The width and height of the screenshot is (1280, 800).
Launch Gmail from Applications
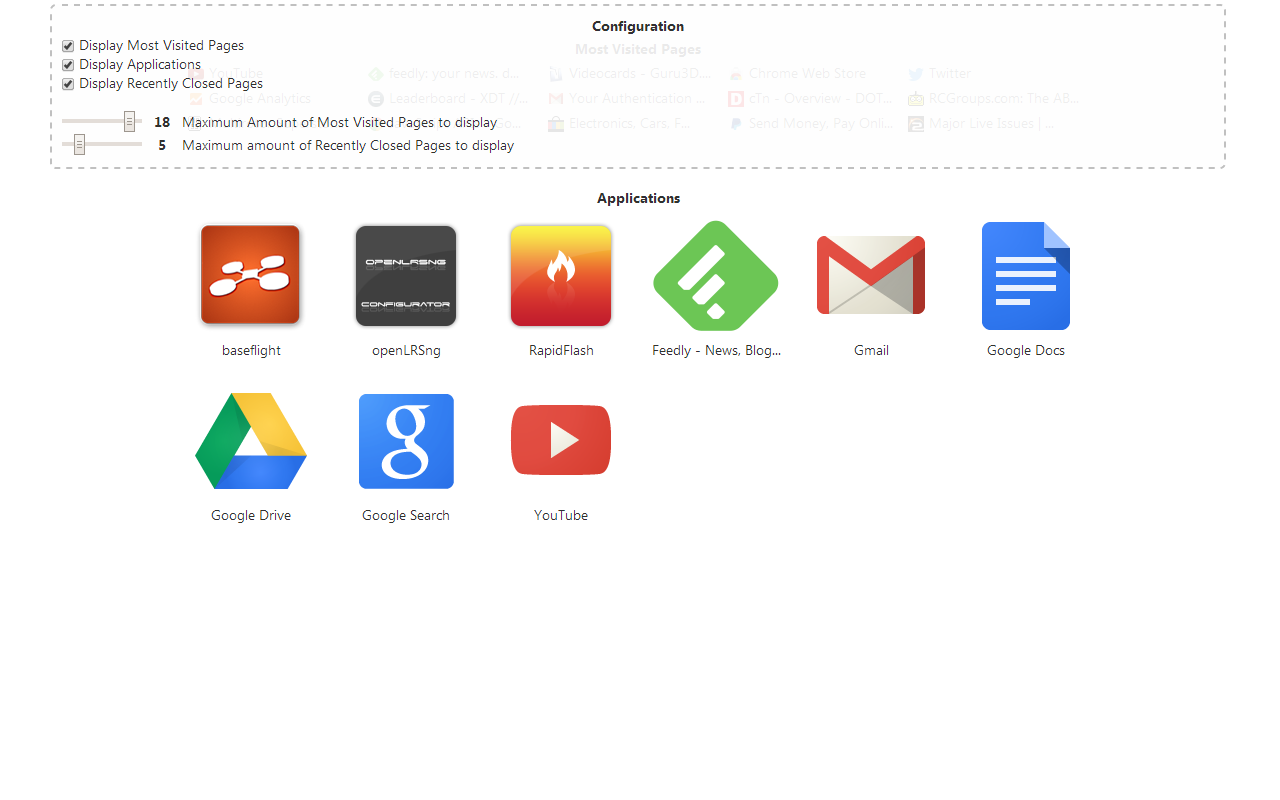click(x=871, y=276)
